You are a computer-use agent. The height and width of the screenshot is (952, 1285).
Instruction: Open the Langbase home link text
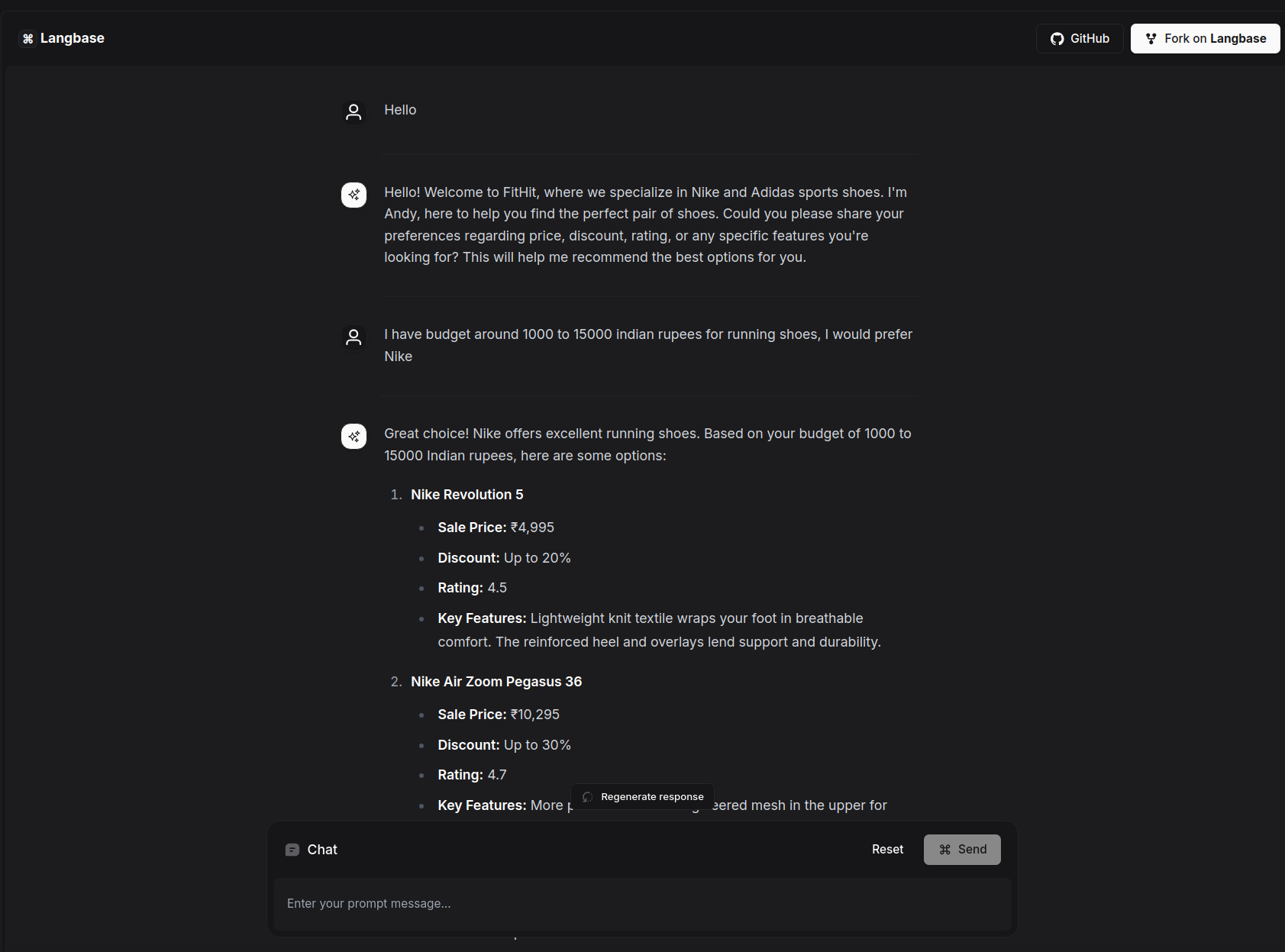tap(72, 38)
